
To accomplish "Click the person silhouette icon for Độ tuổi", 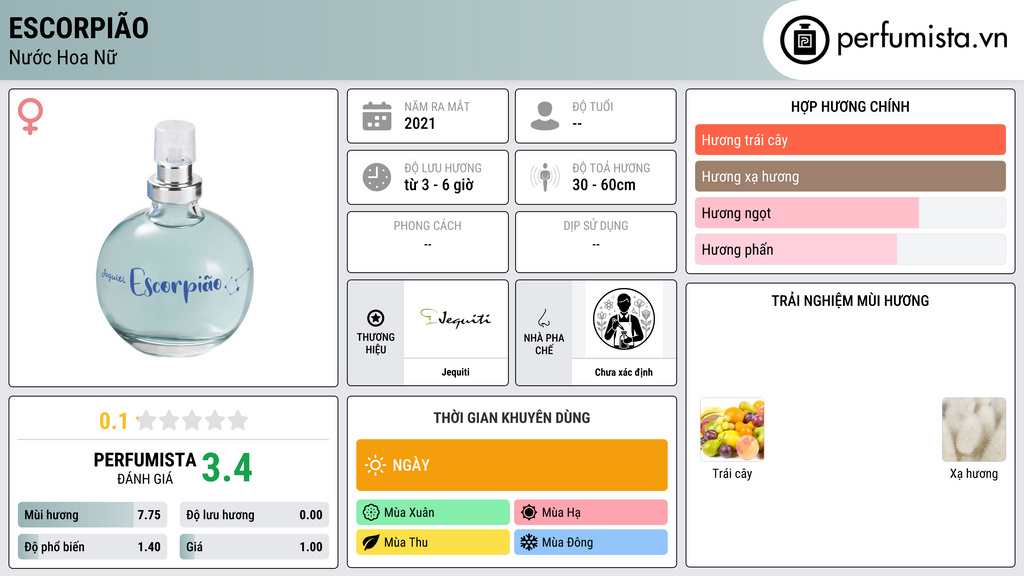I will point(545,116).
